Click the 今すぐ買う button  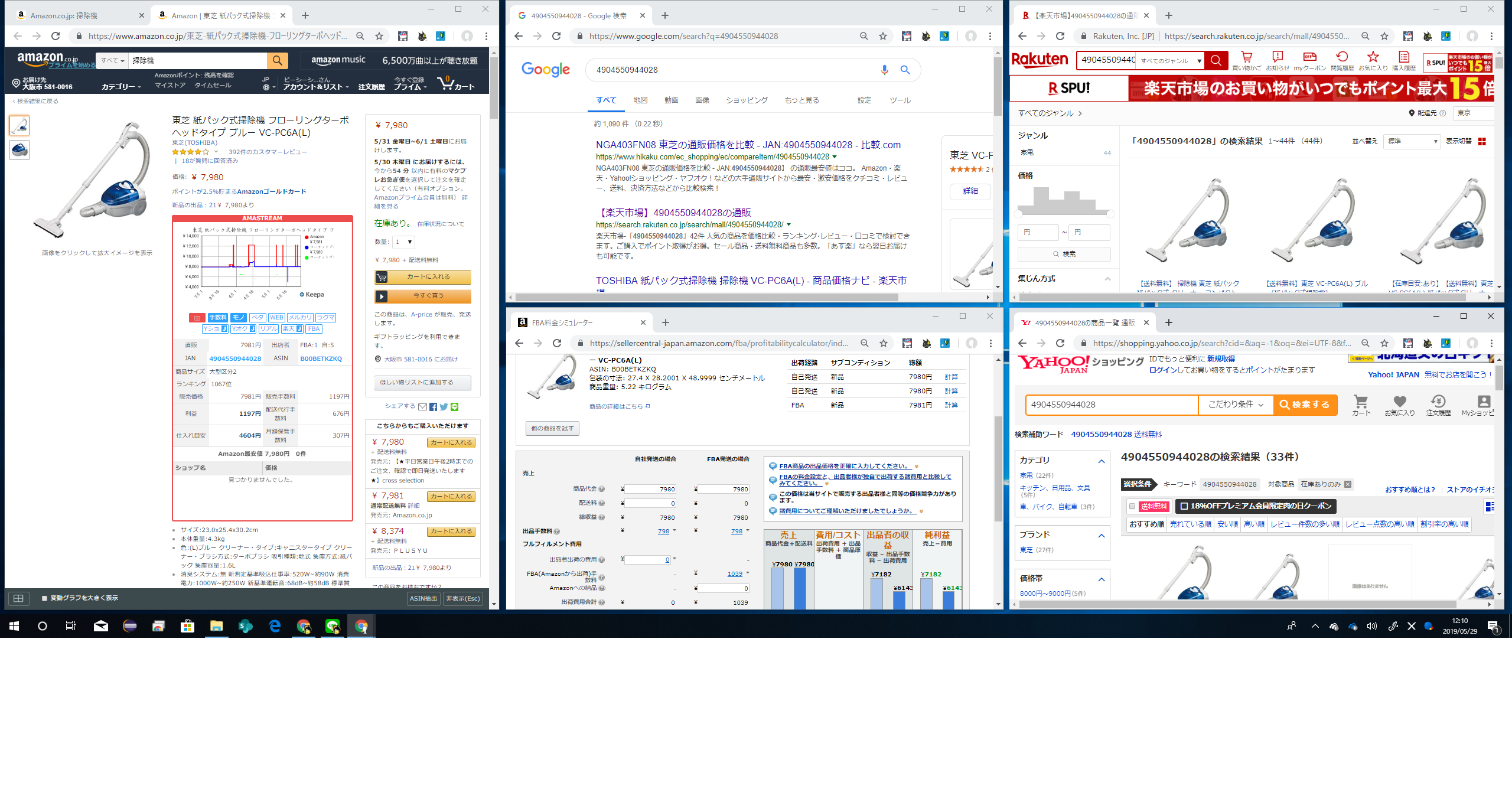click(x=423, y=296)
